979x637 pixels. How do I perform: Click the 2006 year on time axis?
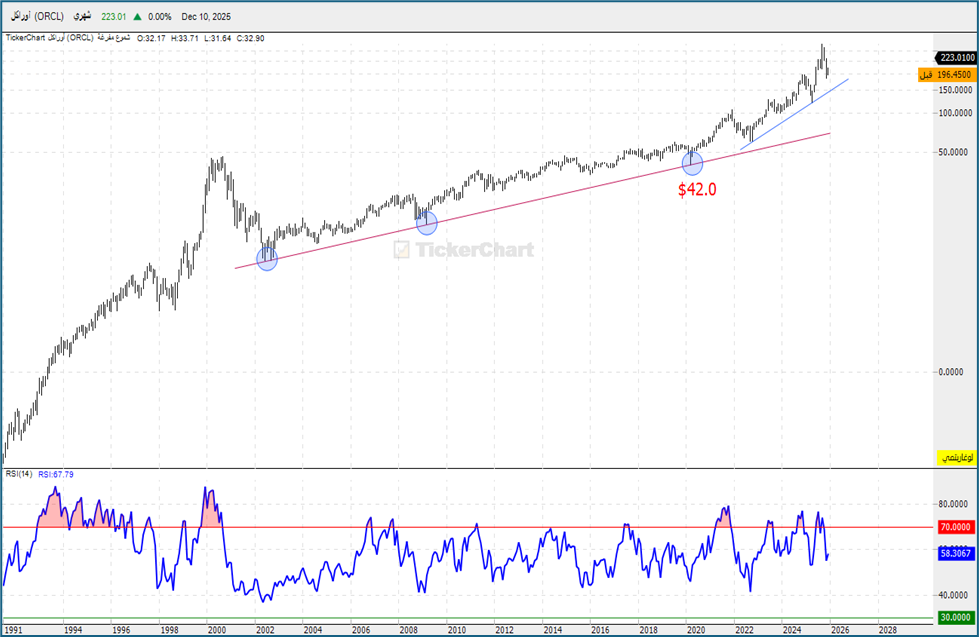(361, 630)
